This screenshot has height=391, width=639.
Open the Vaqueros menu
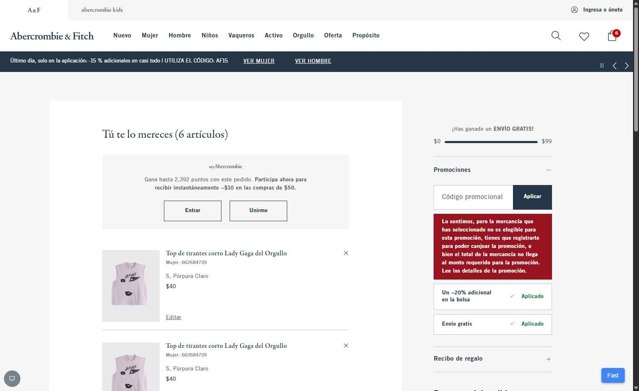[241, 35]
